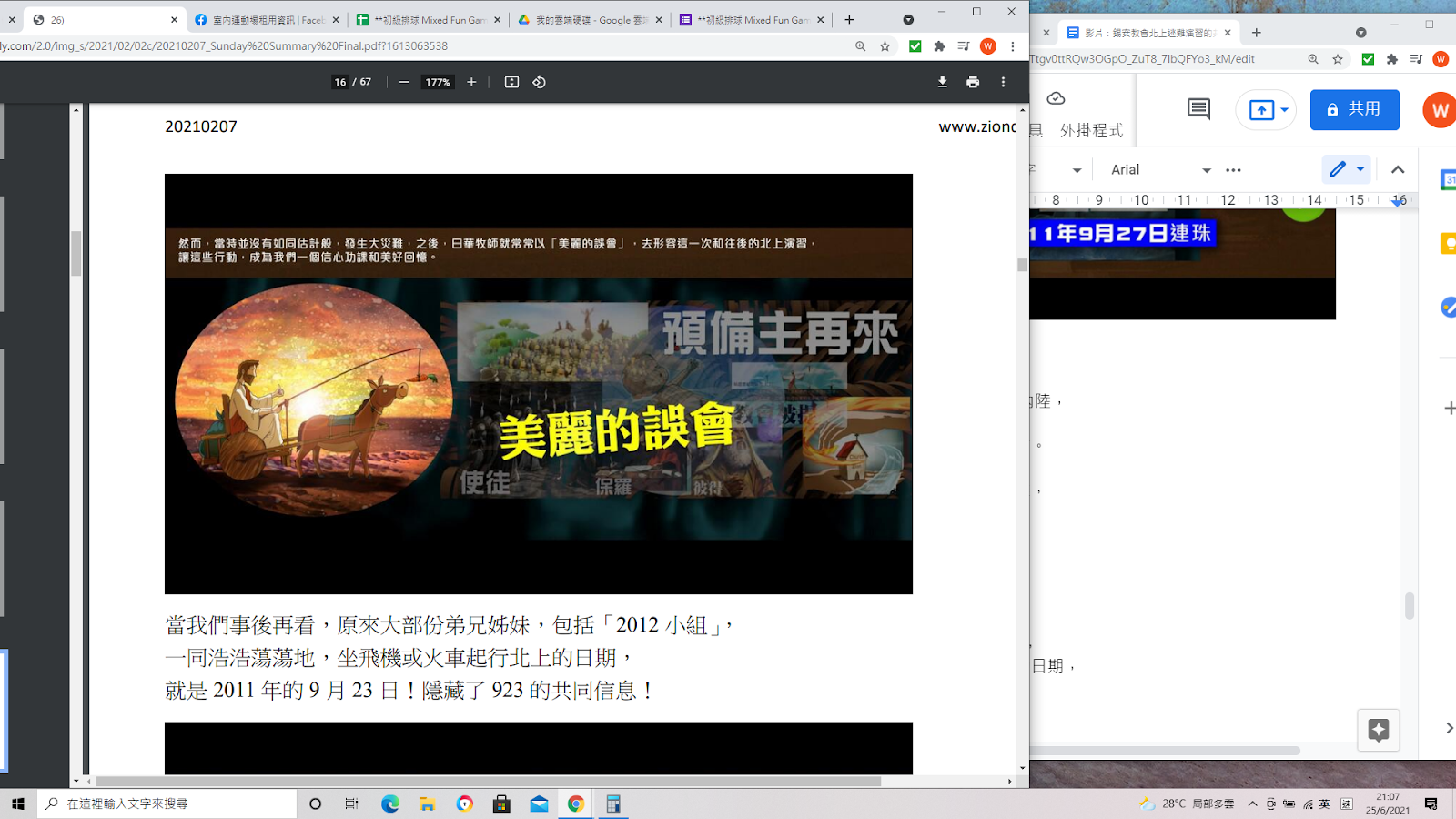Open a new tab in the PDF window

pyautogui.click(x=849, y=19)
